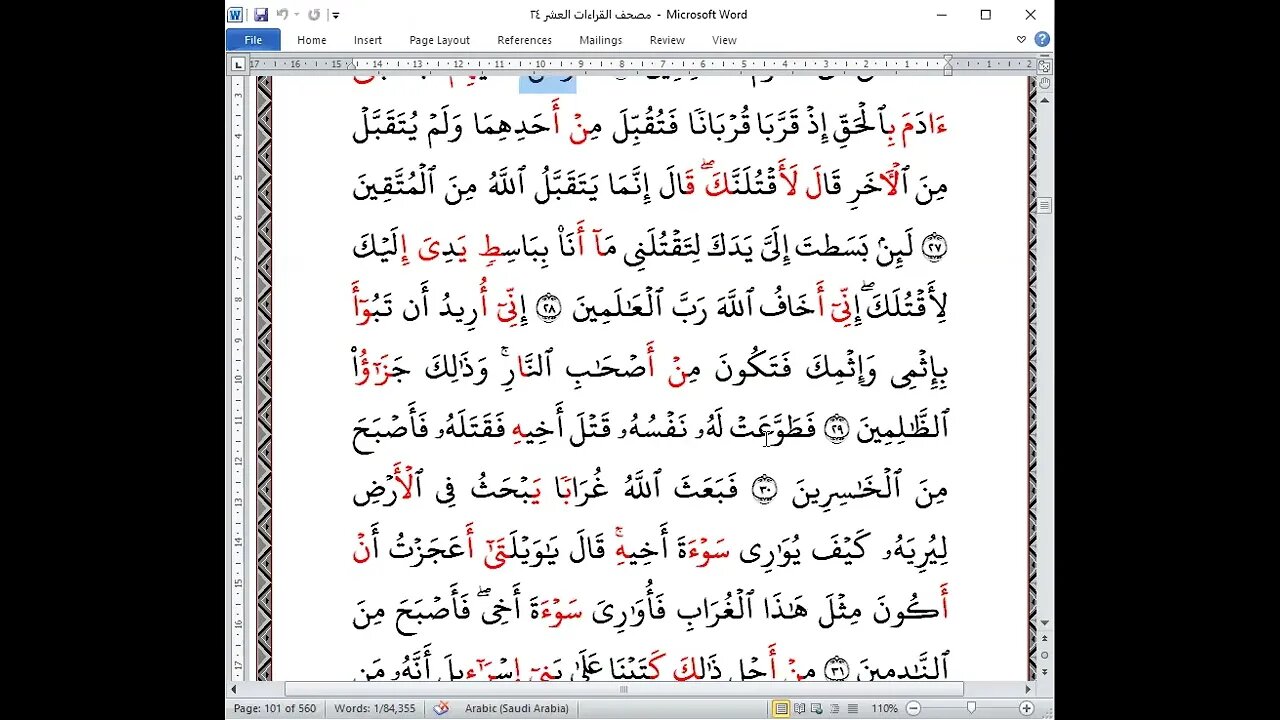Viewport: 1280px width, 720px height.
Task: Click the Word application icon in title bar
Action: (235, 15)
